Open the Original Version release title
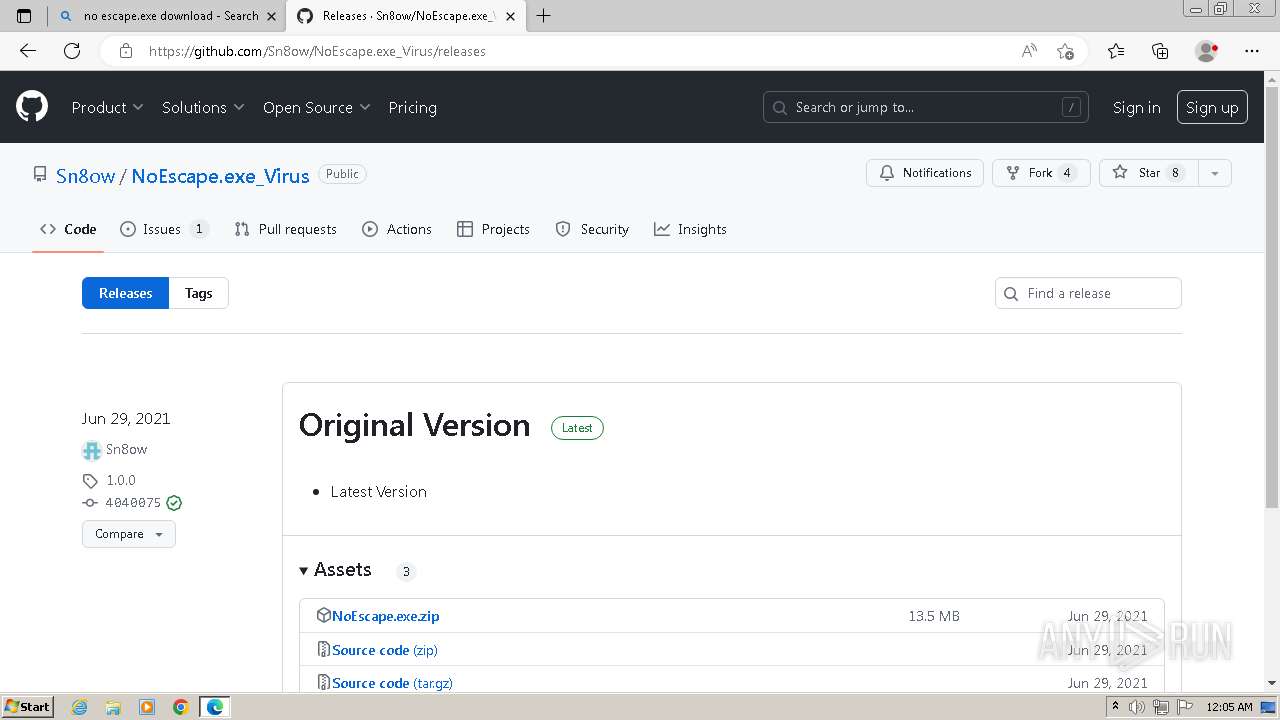 pyautogui.click(x=414, y=425)
